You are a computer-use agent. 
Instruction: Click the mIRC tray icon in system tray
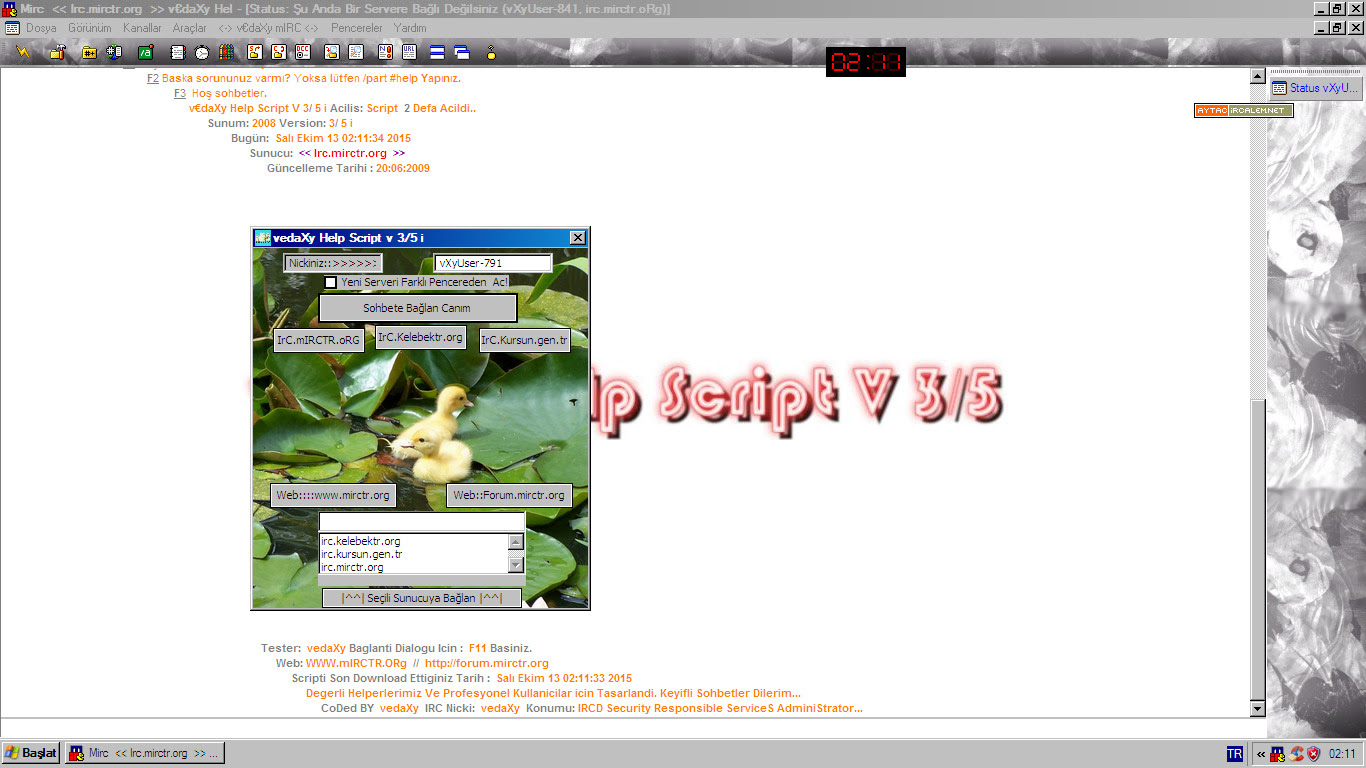click(1277, 754)
